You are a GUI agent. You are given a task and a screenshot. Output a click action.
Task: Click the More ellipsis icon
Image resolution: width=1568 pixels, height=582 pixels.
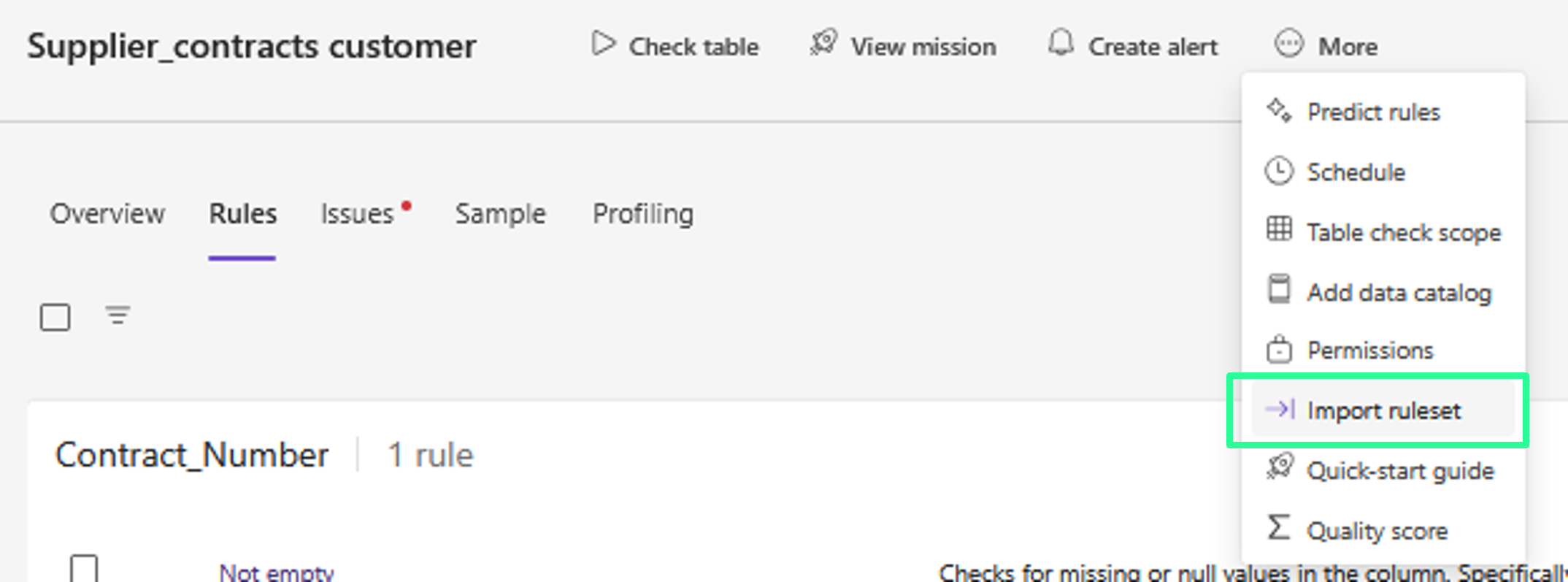point(1288,44)
